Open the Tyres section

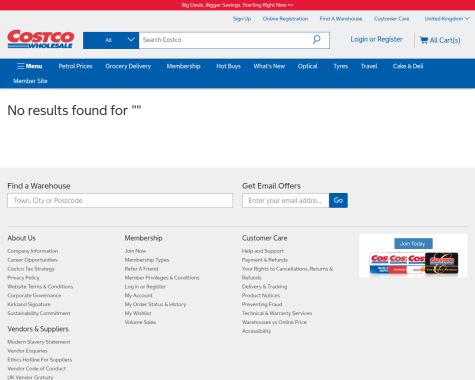click(x=341, y=66)
